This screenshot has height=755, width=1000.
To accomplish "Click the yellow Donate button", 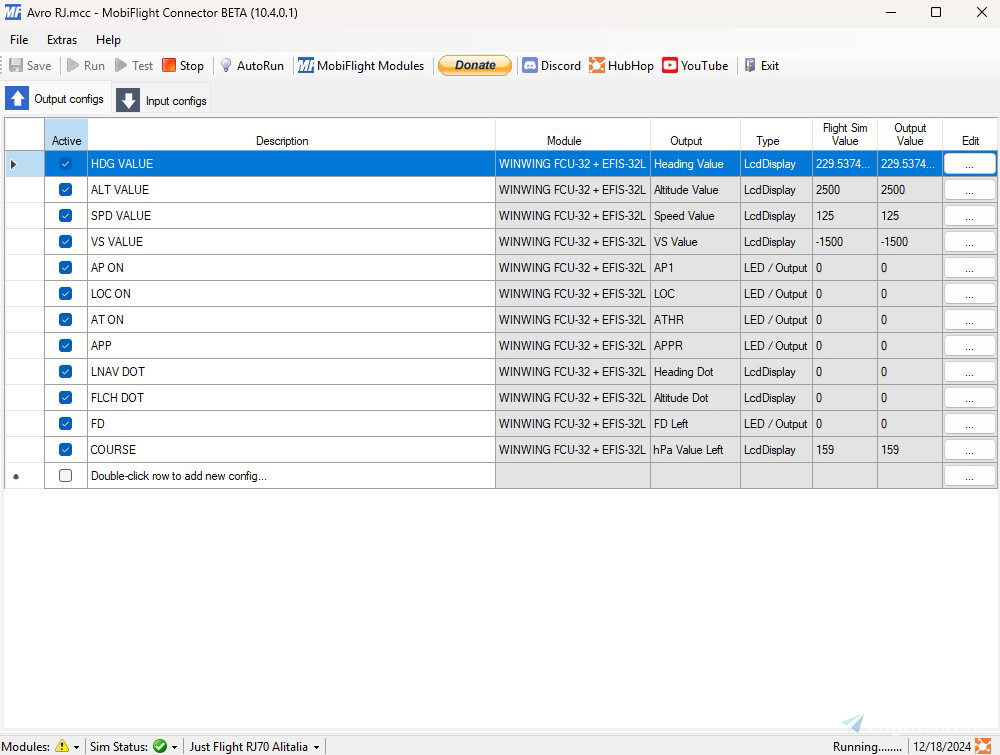I will coord(475,66).
